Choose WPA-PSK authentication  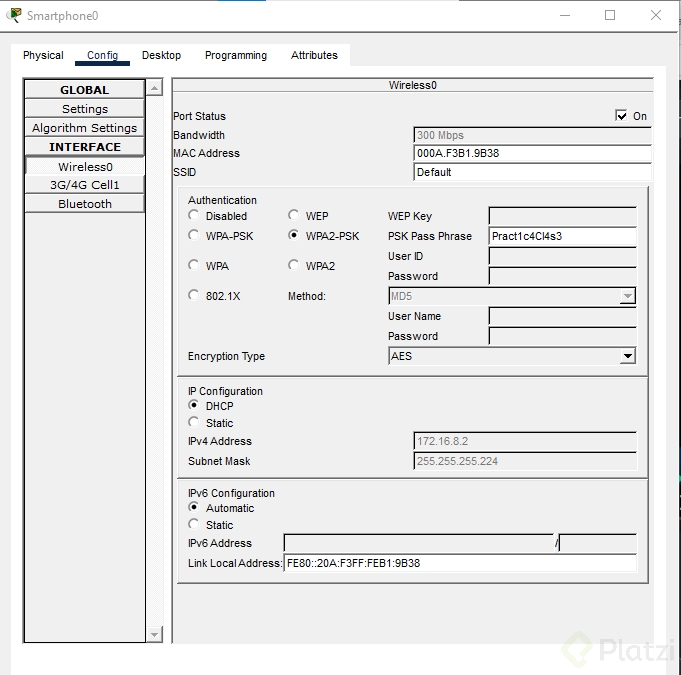coord(194,235)
